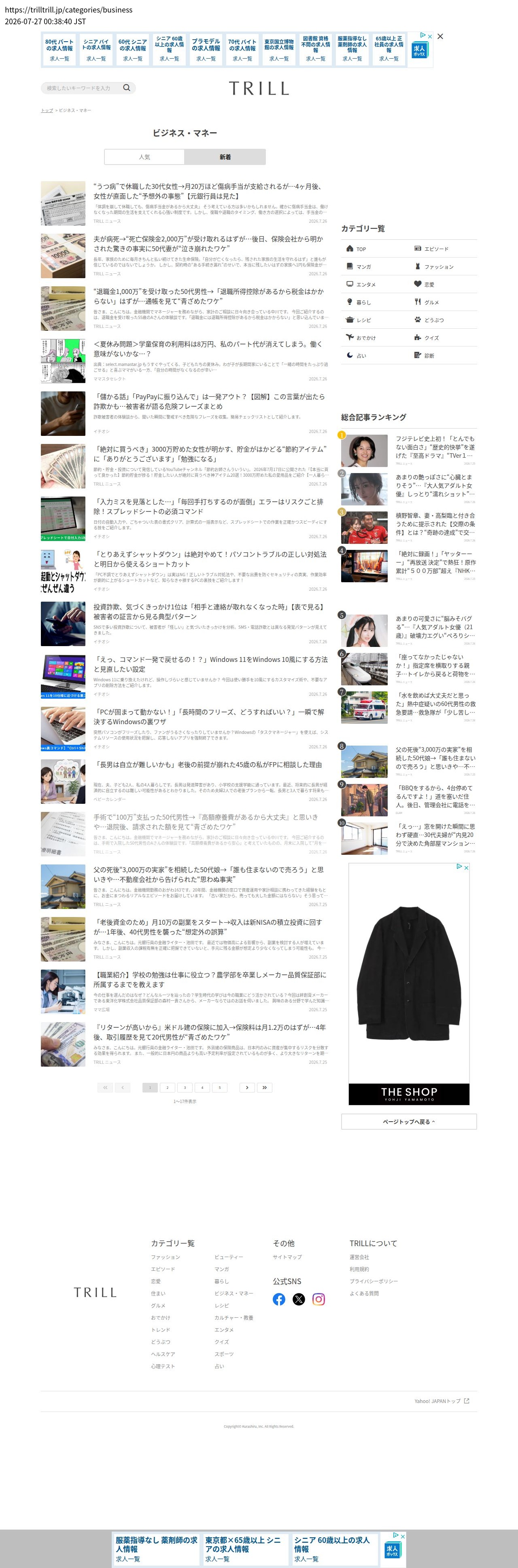Open the レシピ pot icon
The image size is (518, 1568).
(350, 319)
